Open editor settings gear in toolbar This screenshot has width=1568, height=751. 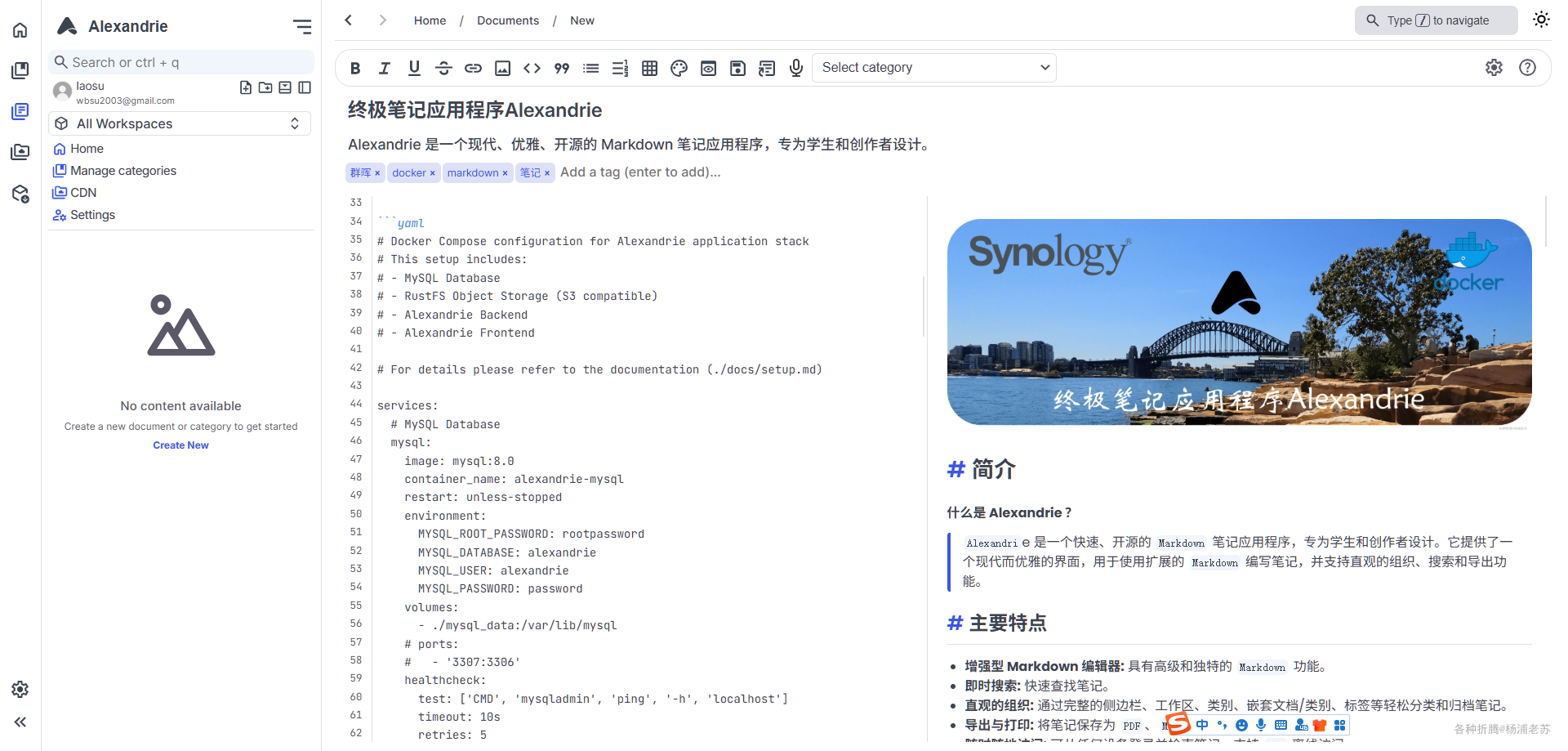(x=1494, y=68)
